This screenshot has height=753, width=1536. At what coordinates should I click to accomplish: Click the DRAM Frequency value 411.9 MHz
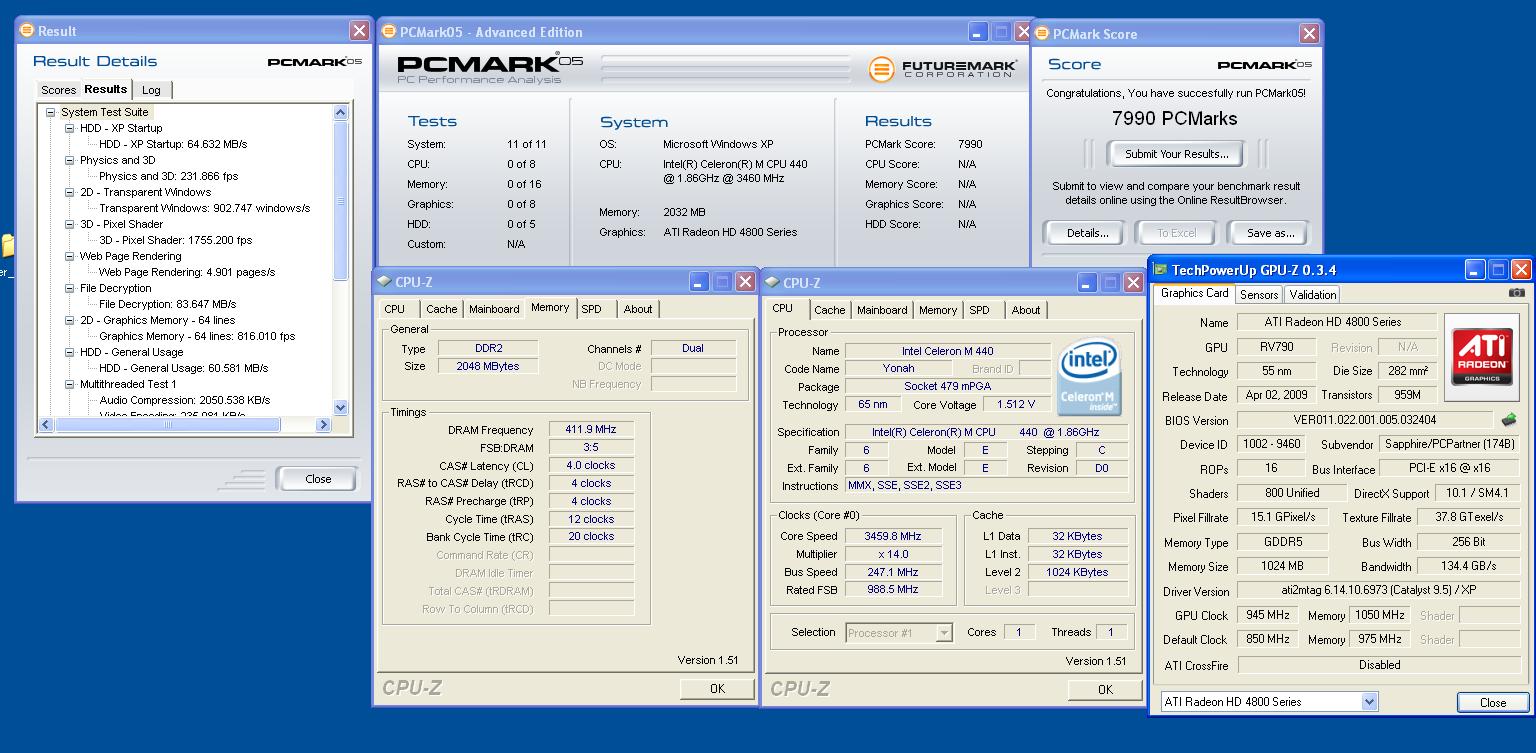click(x=591, y=429)
